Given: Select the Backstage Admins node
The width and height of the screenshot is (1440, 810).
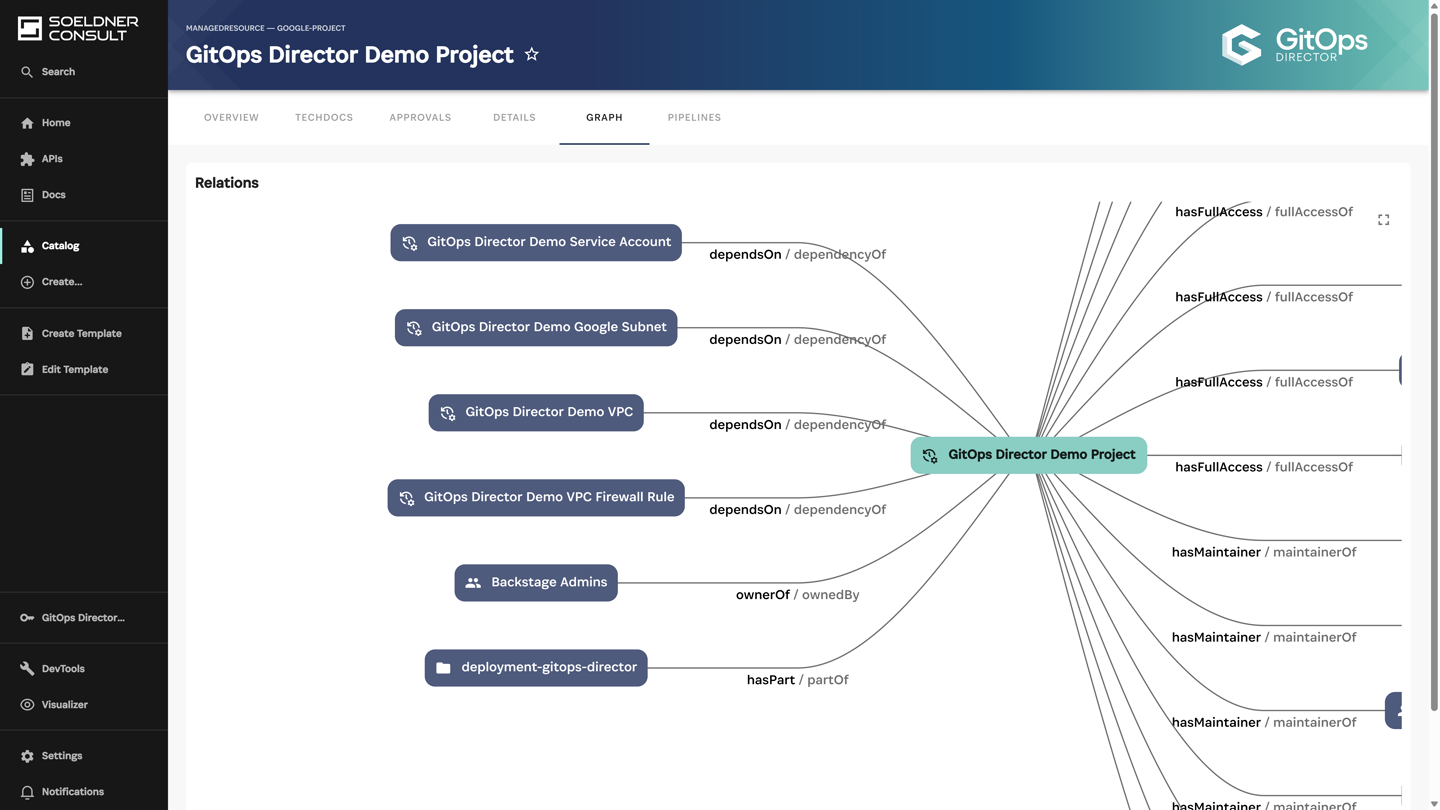Looking at the screenshot, I should pos(536,583).
